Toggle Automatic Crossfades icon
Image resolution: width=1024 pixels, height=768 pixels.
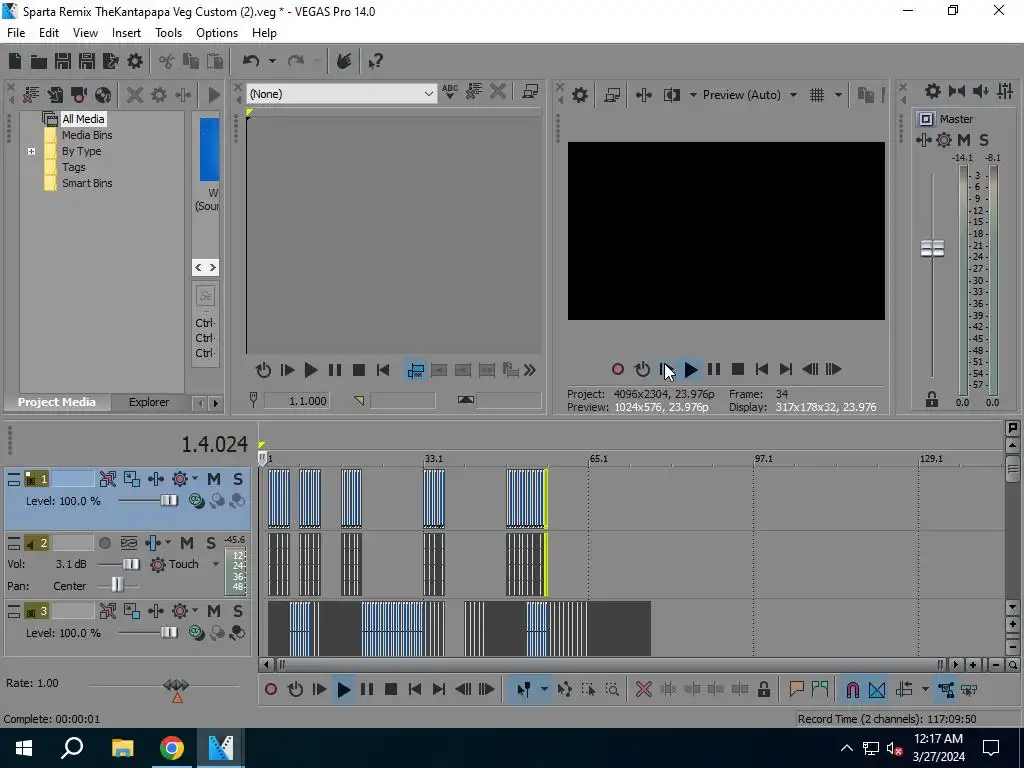click(877, 690)
